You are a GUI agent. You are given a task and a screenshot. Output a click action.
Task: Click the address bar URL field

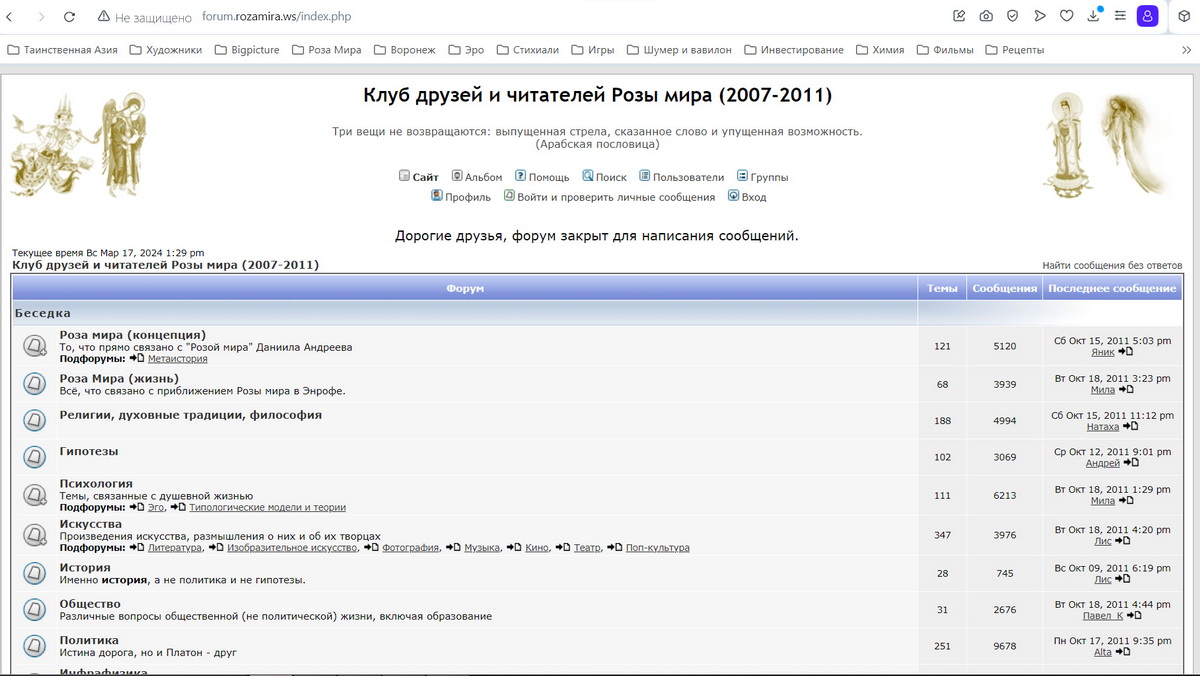(276, 17)
